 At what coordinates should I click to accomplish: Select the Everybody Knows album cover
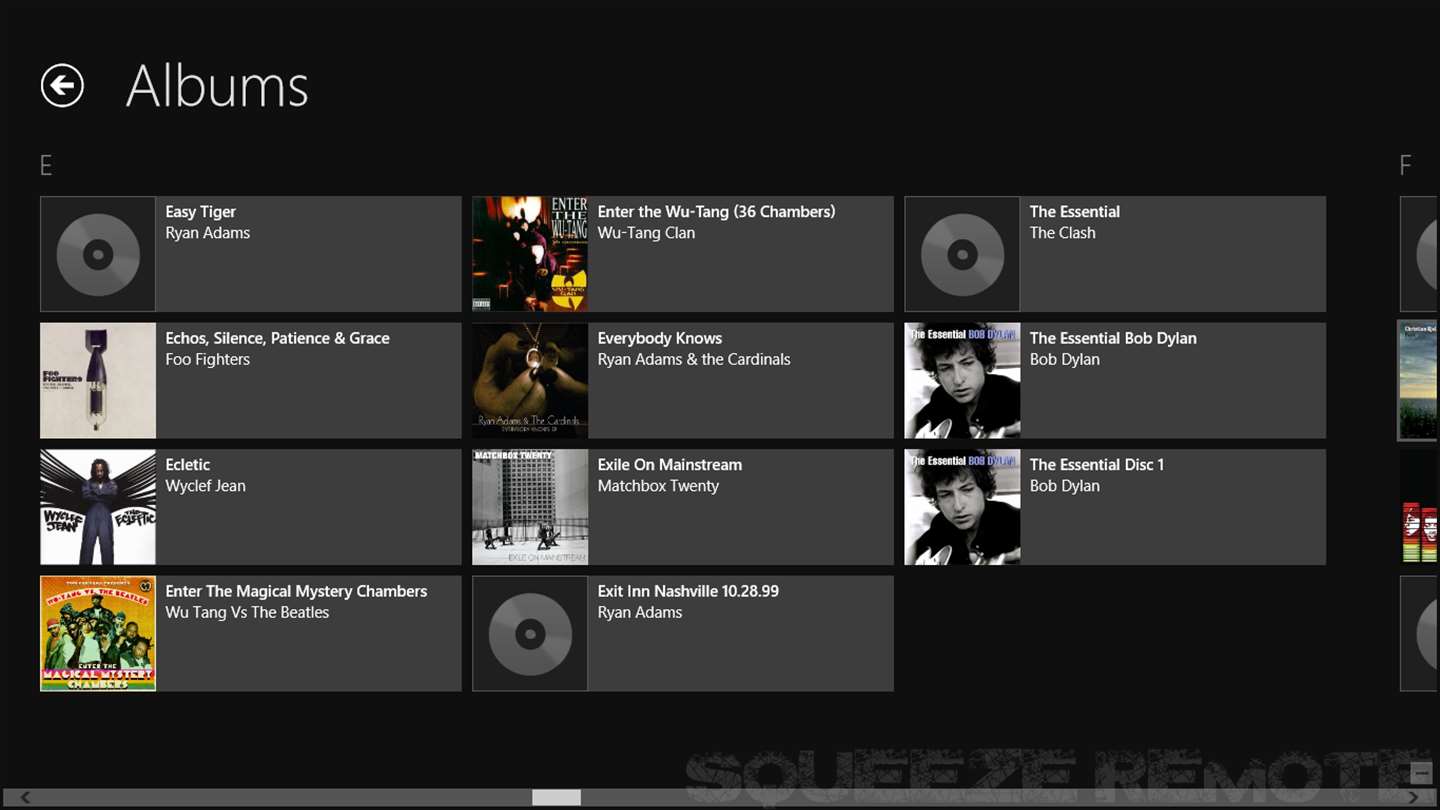tap(530, 380)
